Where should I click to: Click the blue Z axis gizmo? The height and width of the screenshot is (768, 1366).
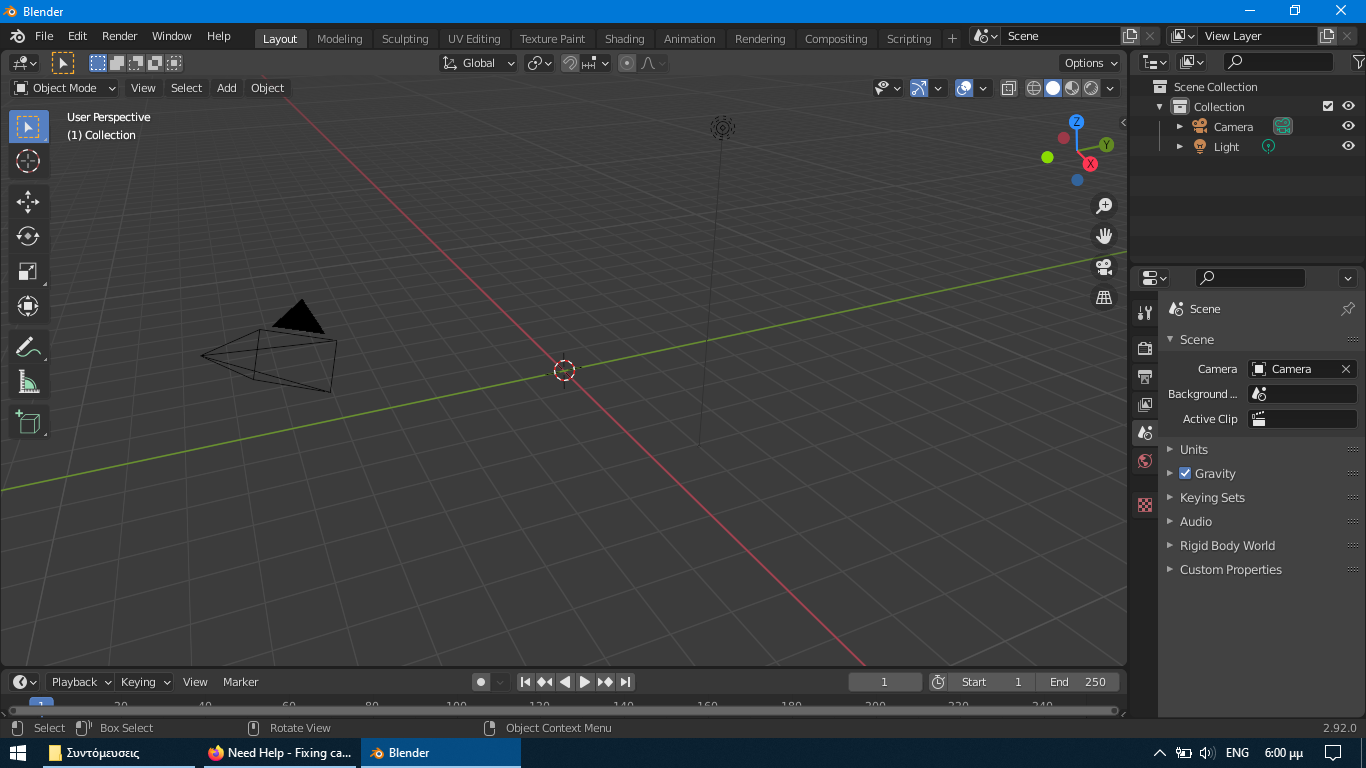pyautogui.click(x=1076, y=122)
